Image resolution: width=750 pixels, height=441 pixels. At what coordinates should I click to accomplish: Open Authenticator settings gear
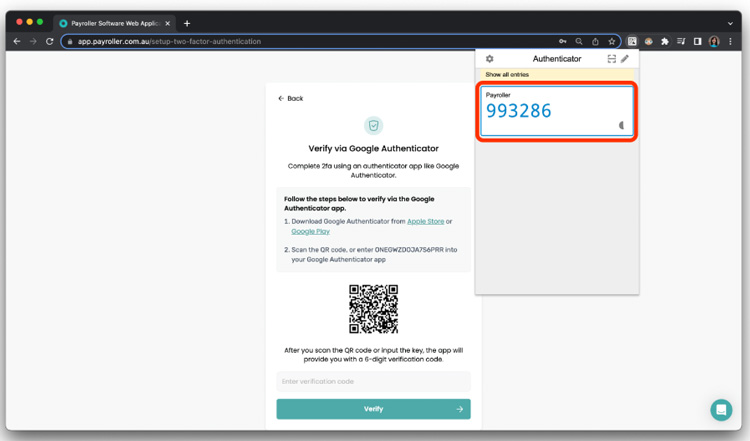coord(489,59)
